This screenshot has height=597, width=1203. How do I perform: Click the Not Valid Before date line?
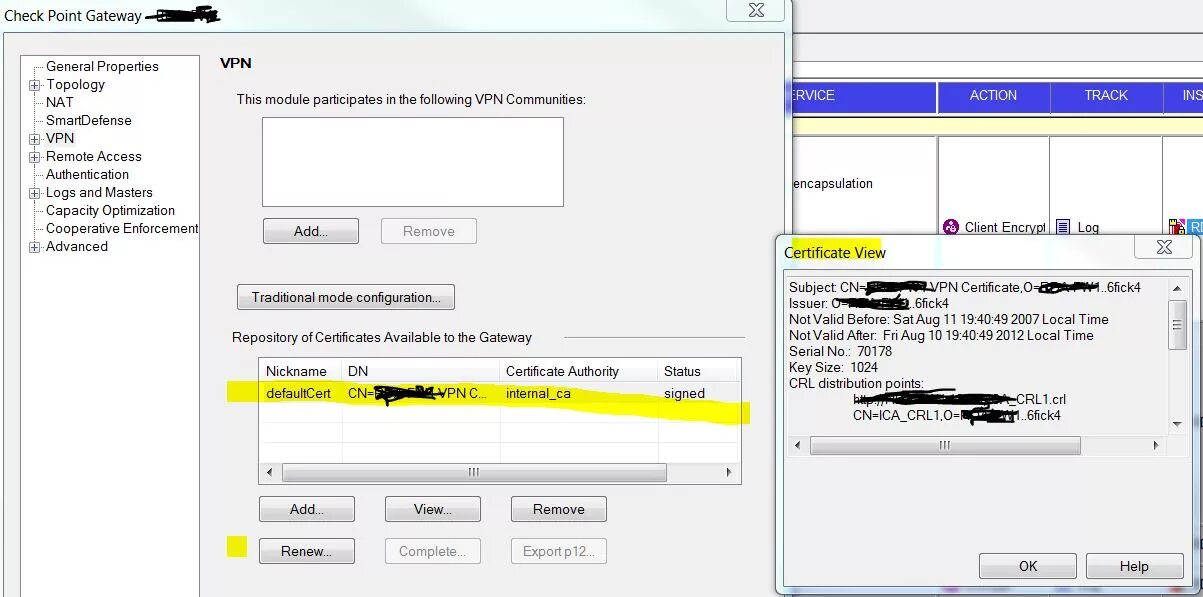coord(948,319)
